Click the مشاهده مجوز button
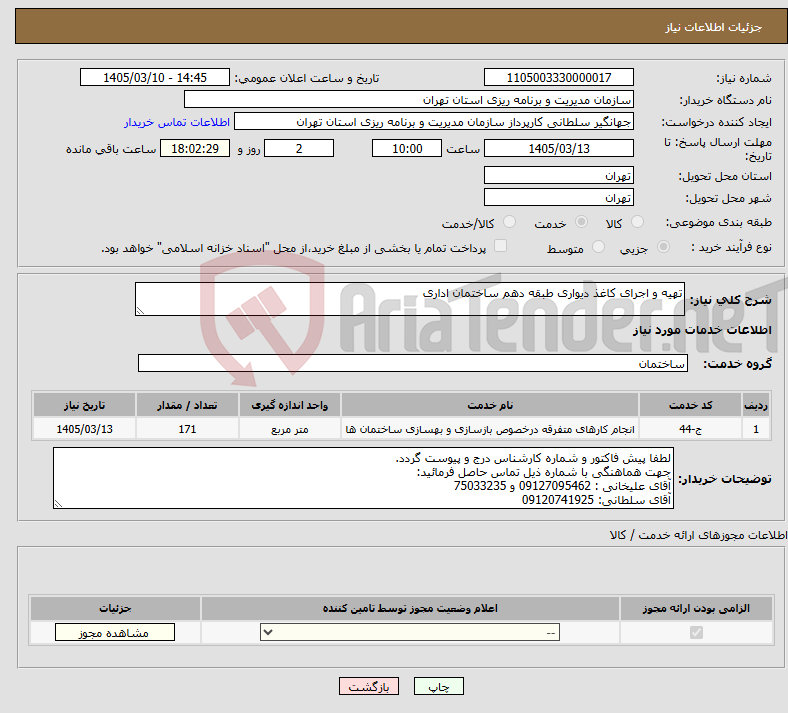The width and height of the screenshot is (788, 713). click(x=115, y=632)
